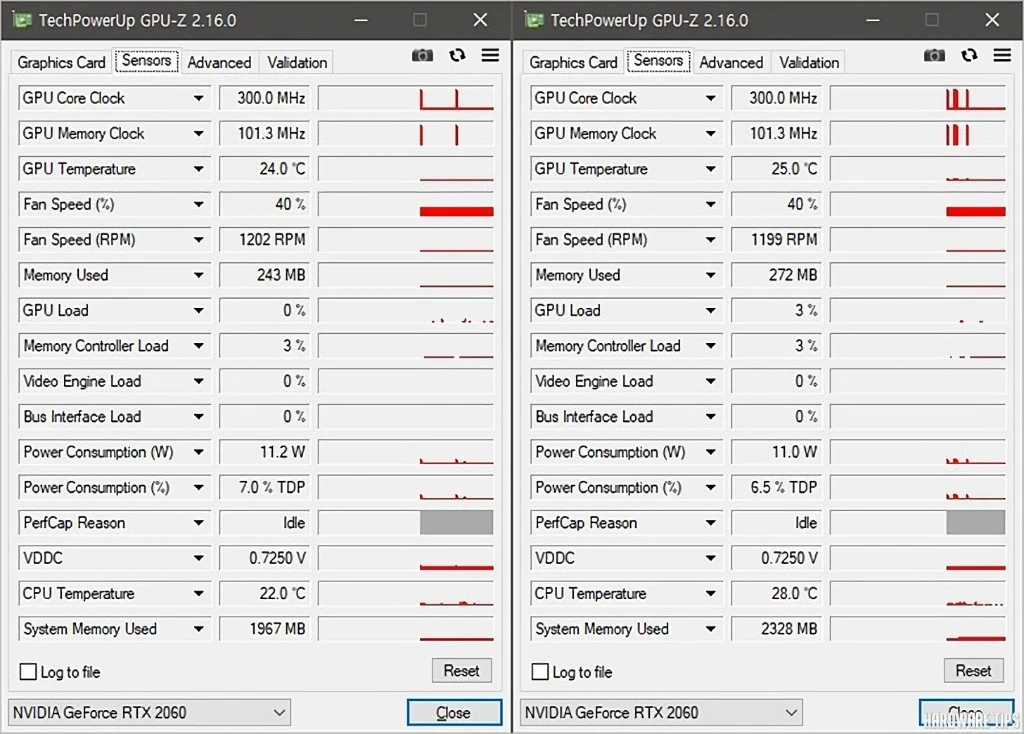Open PerfCap Reason dropdown in left window
The image size is (1024, 734).
tap(198, 522)
